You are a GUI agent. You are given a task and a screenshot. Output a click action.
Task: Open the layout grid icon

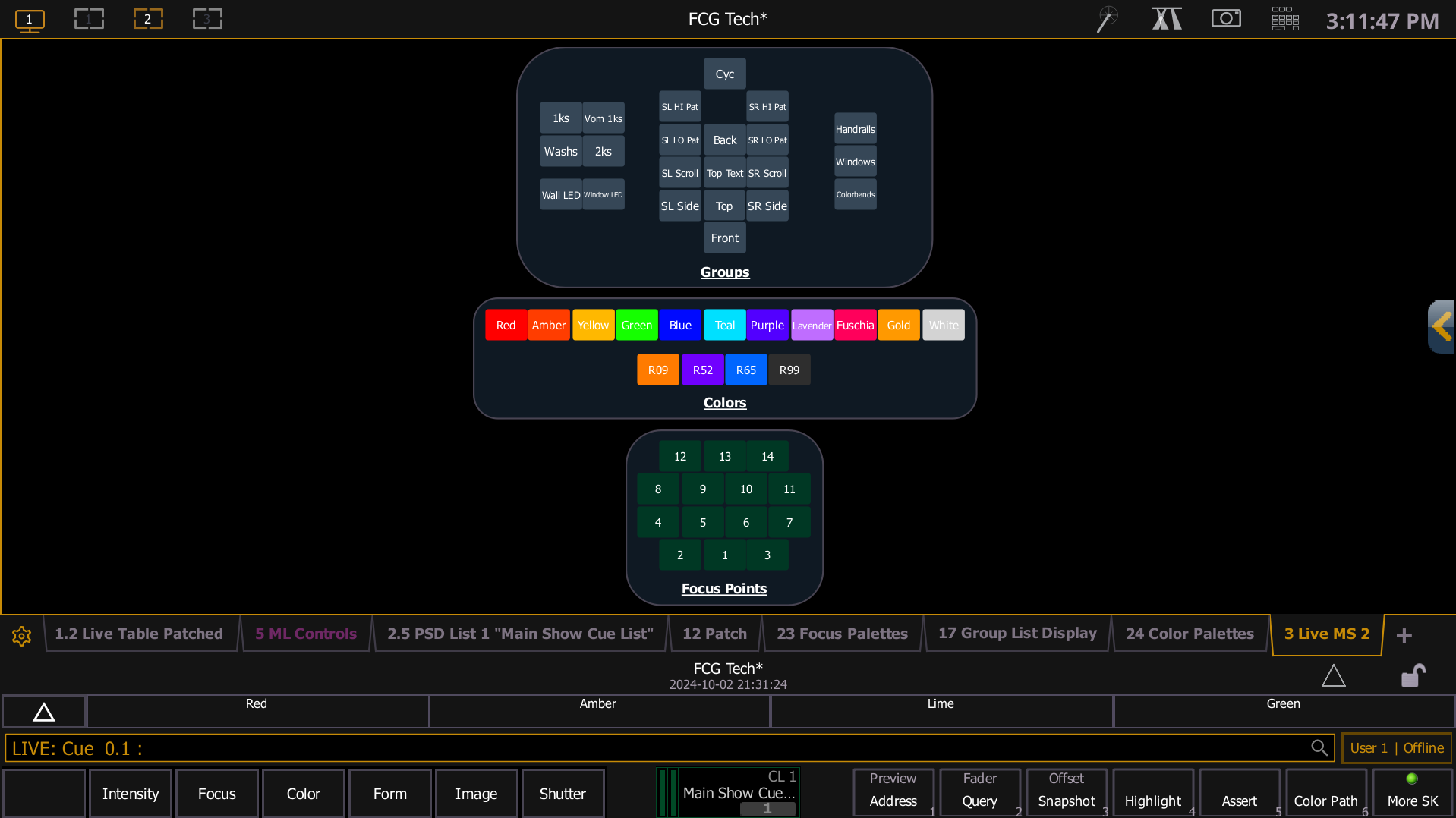click(x=1284, y=19)
